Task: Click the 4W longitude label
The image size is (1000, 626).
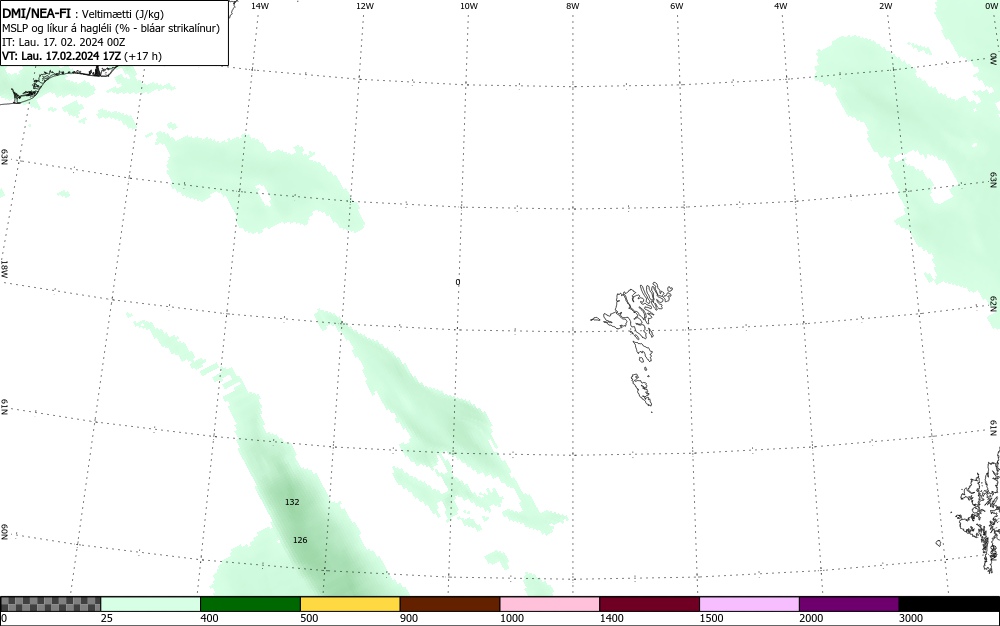Action: [781, 6]
